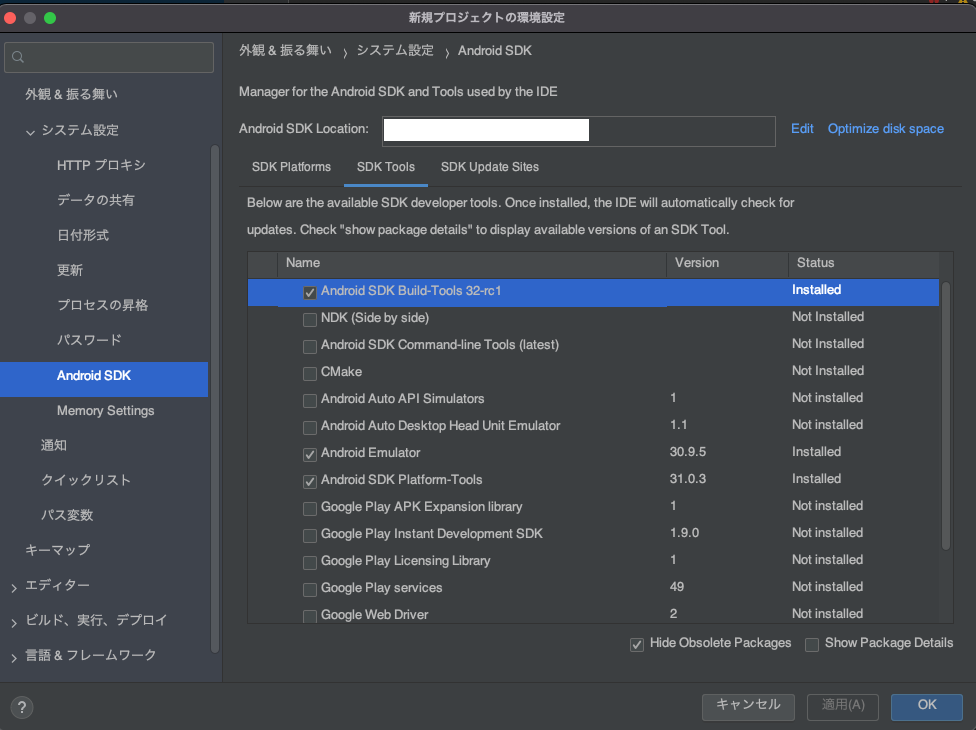The height and width of the screenshot is (730, 976).
Task: Click the キャンセル button
Action: click(748, 705)
